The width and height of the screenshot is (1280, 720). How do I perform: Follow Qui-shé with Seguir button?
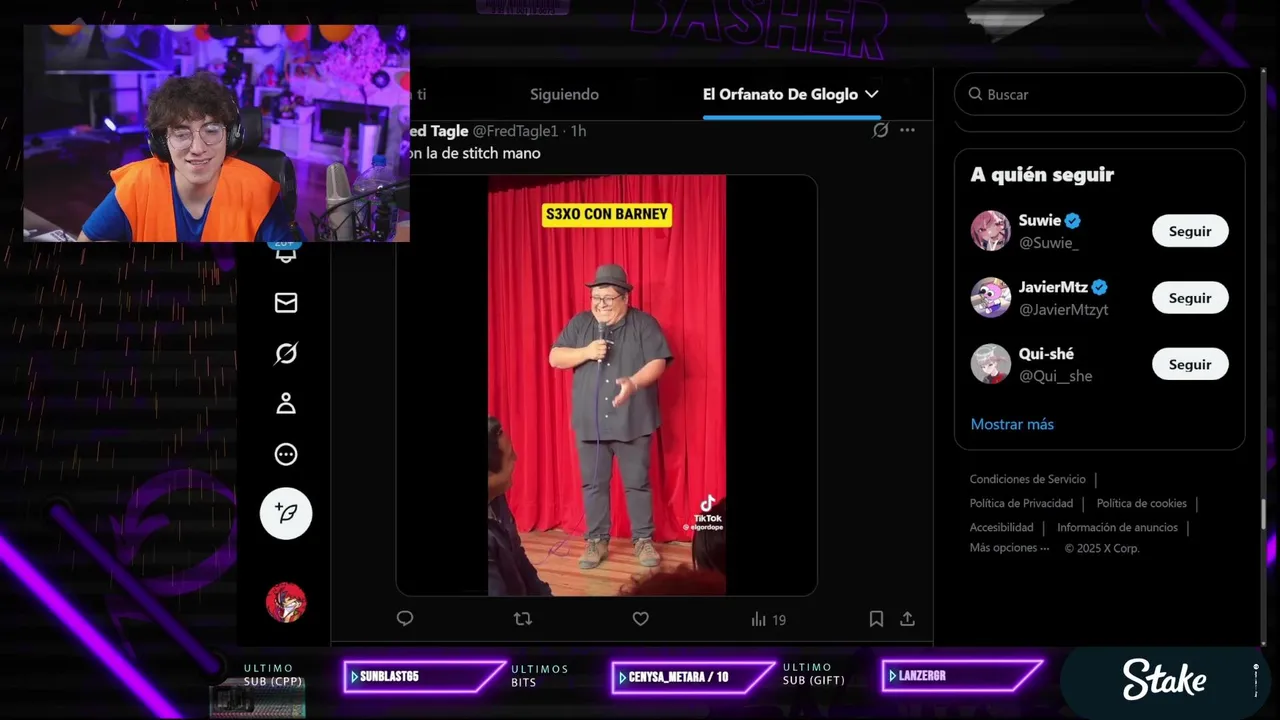coord(1190,364)
